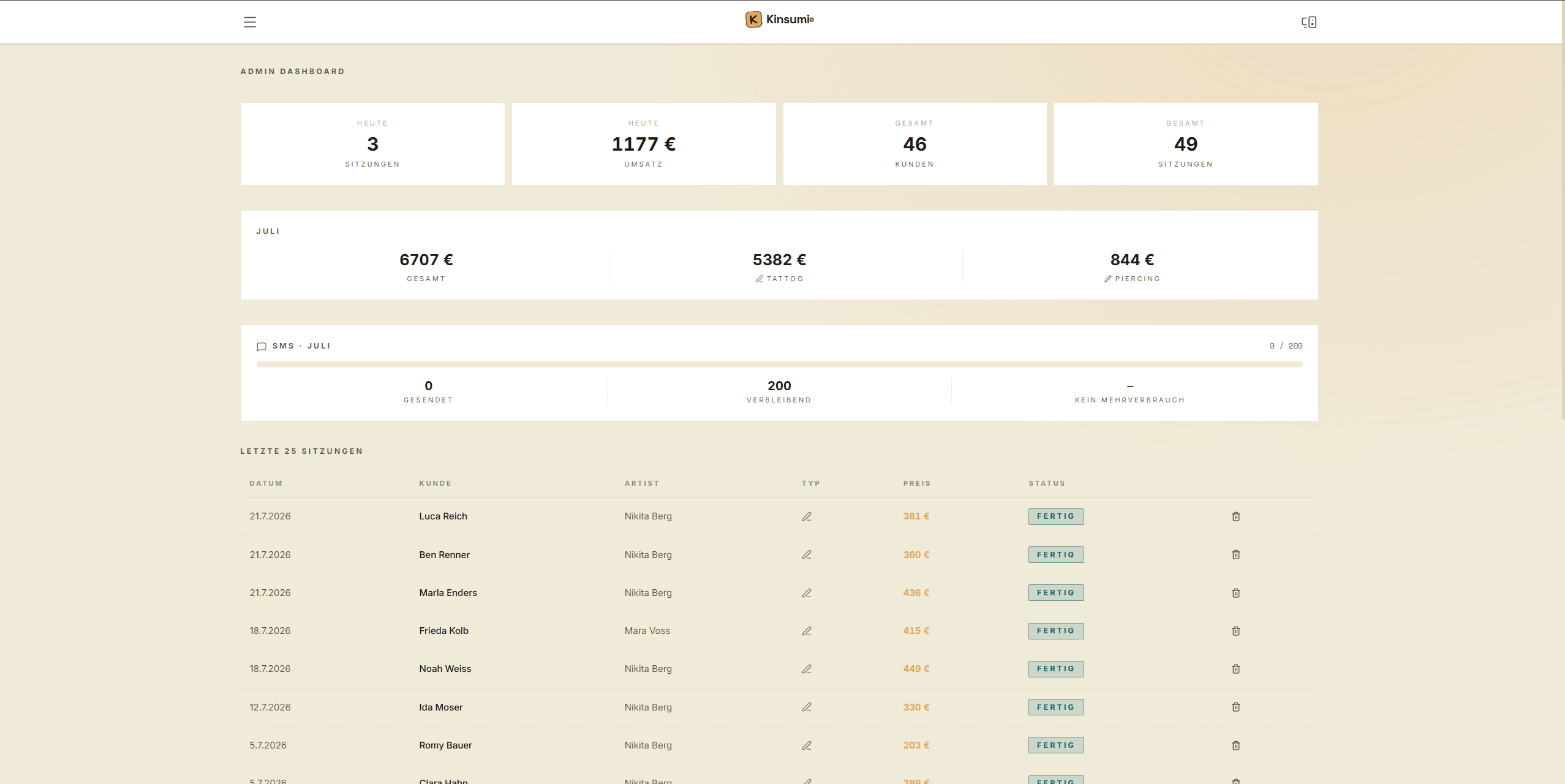Click tattoo type icon in Noah Weiss row

807,669
